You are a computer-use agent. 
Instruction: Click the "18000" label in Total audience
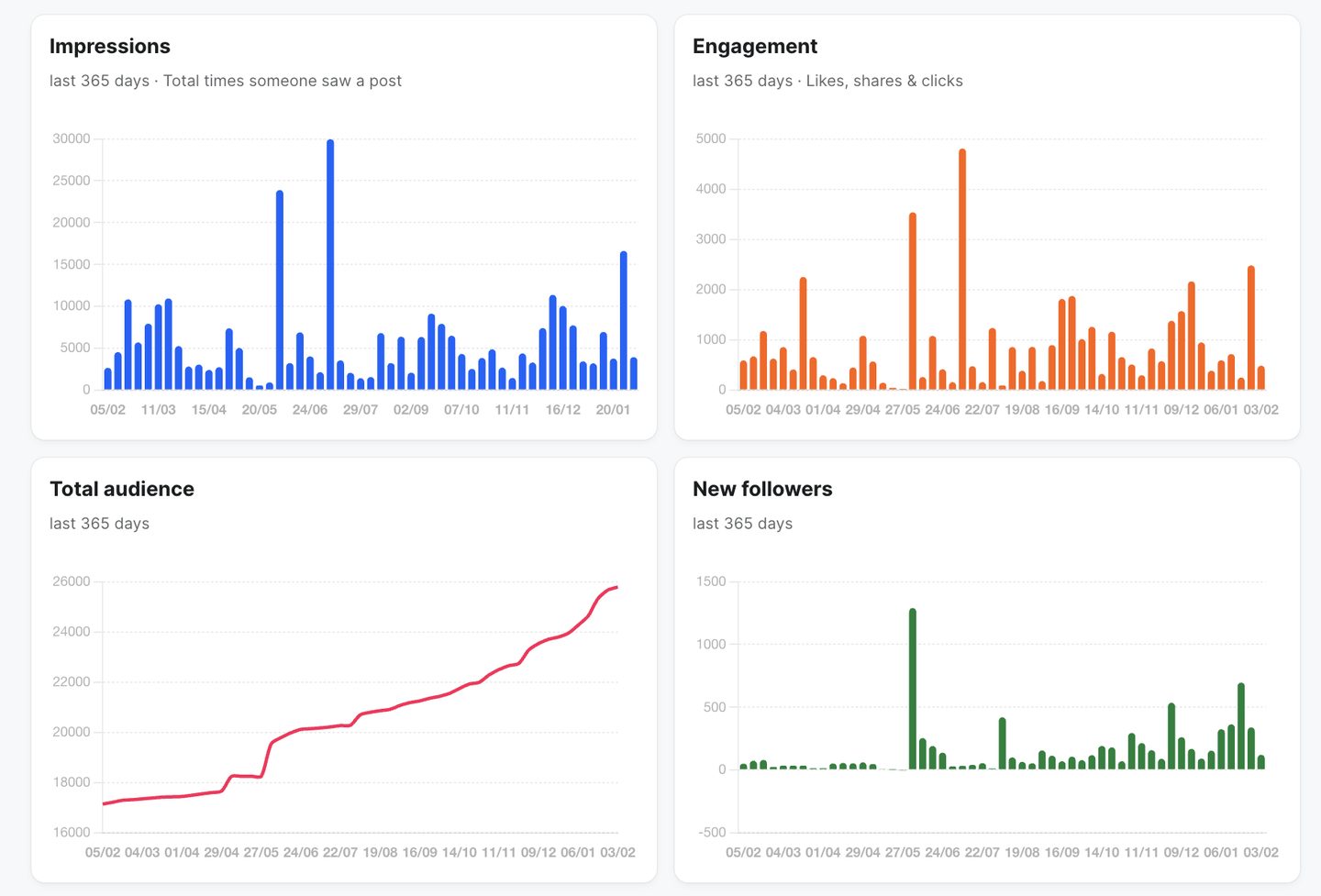(72, 782)
